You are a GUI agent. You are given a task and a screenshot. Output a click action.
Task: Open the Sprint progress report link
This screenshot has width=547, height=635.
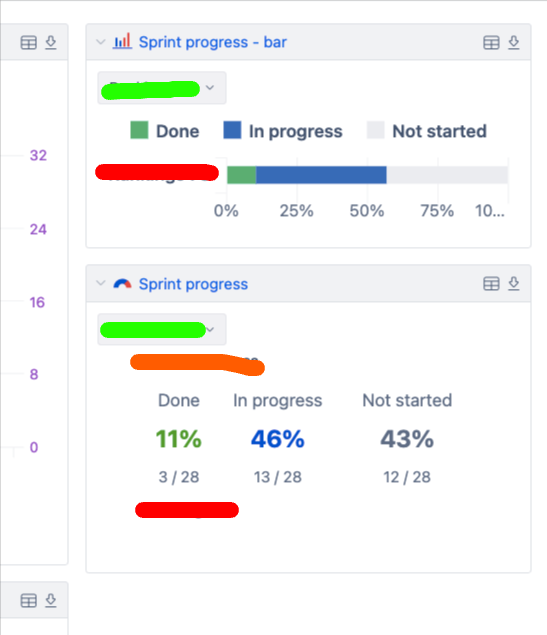pos(193,284)
